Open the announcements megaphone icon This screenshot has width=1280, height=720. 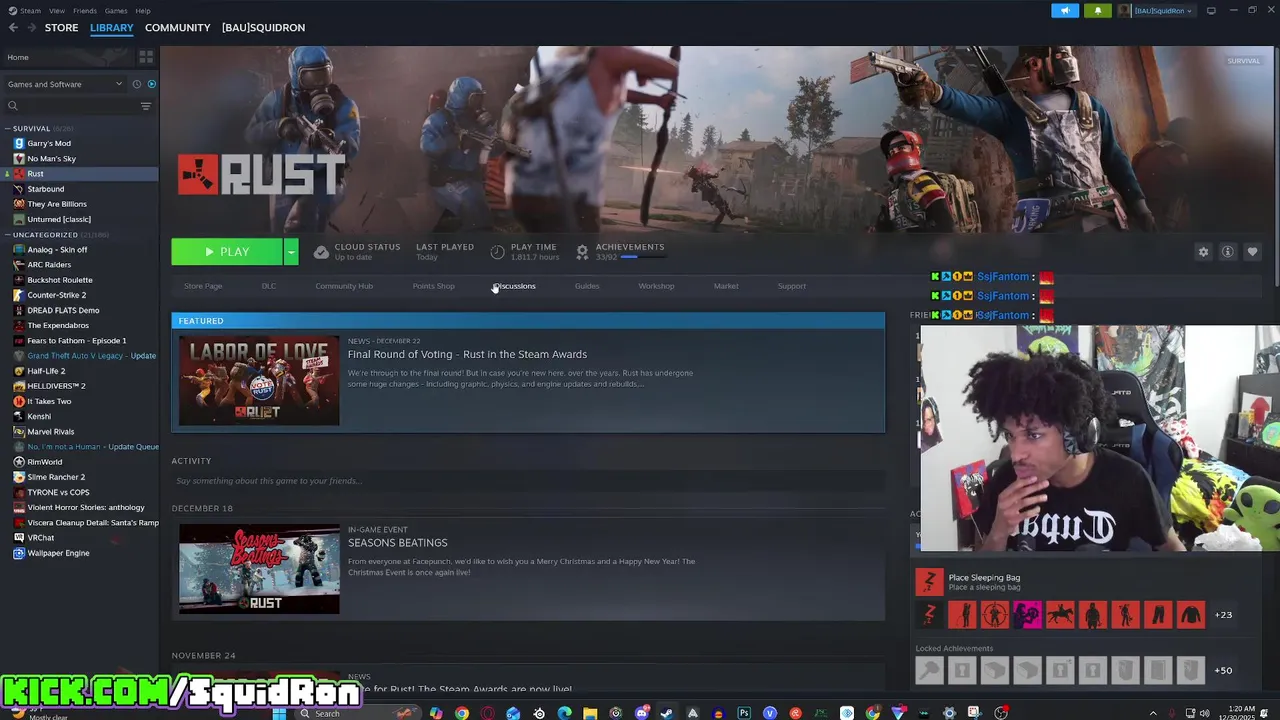(x=1065, y=11)
